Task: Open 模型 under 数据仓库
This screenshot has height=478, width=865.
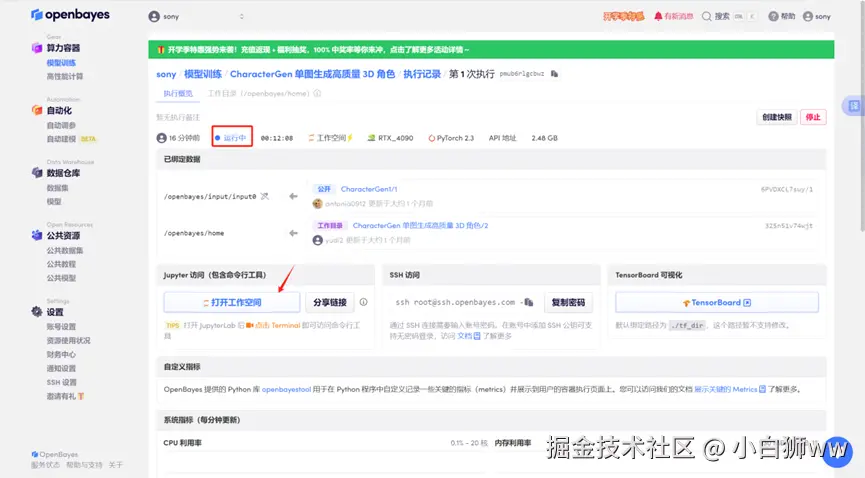Action: pyautogui.click(x=54, y=202)
